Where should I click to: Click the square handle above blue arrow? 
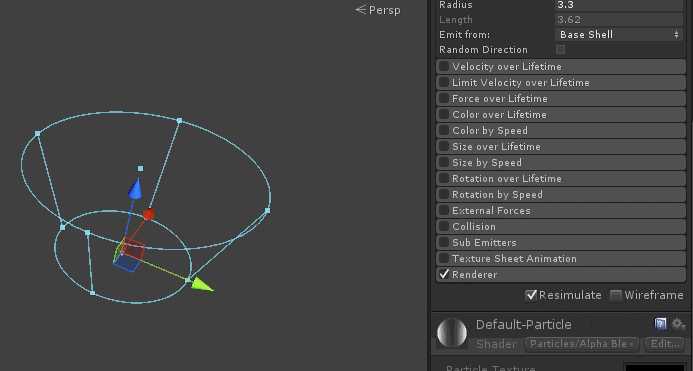(141, 168)
